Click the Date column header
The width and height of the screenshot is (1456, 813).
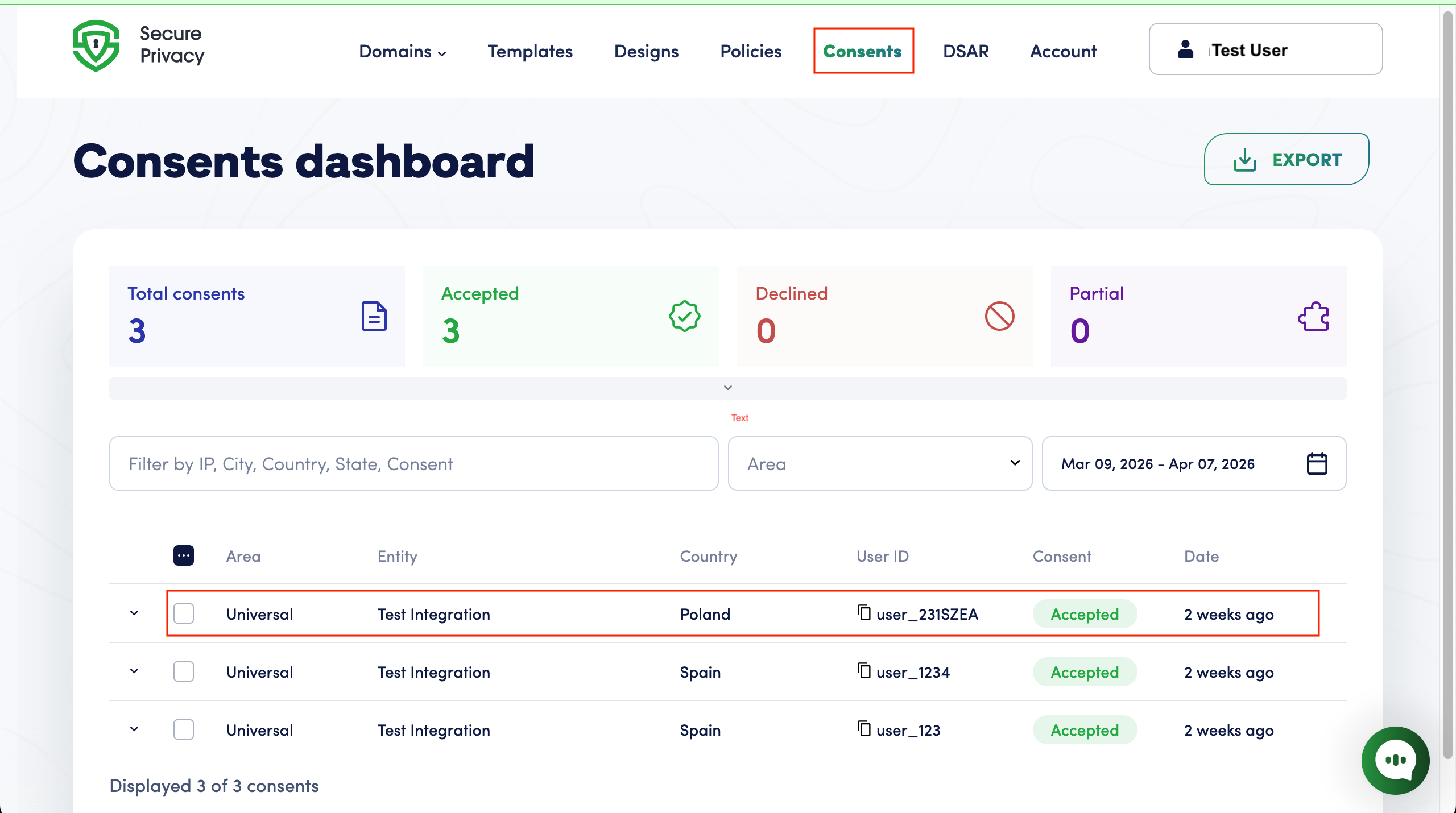1201,556
